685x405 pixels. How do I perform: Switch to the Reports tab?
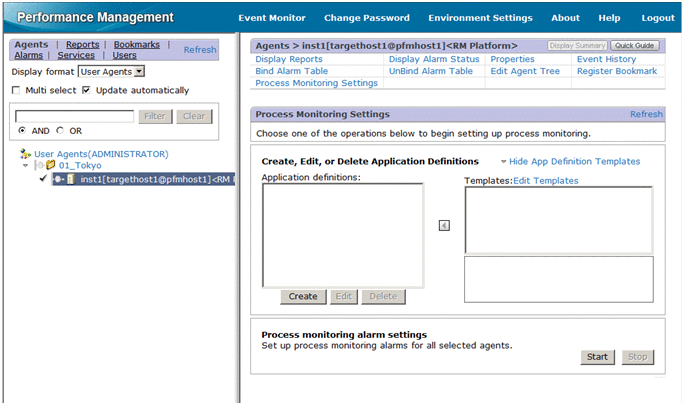[x=82, y=45]
